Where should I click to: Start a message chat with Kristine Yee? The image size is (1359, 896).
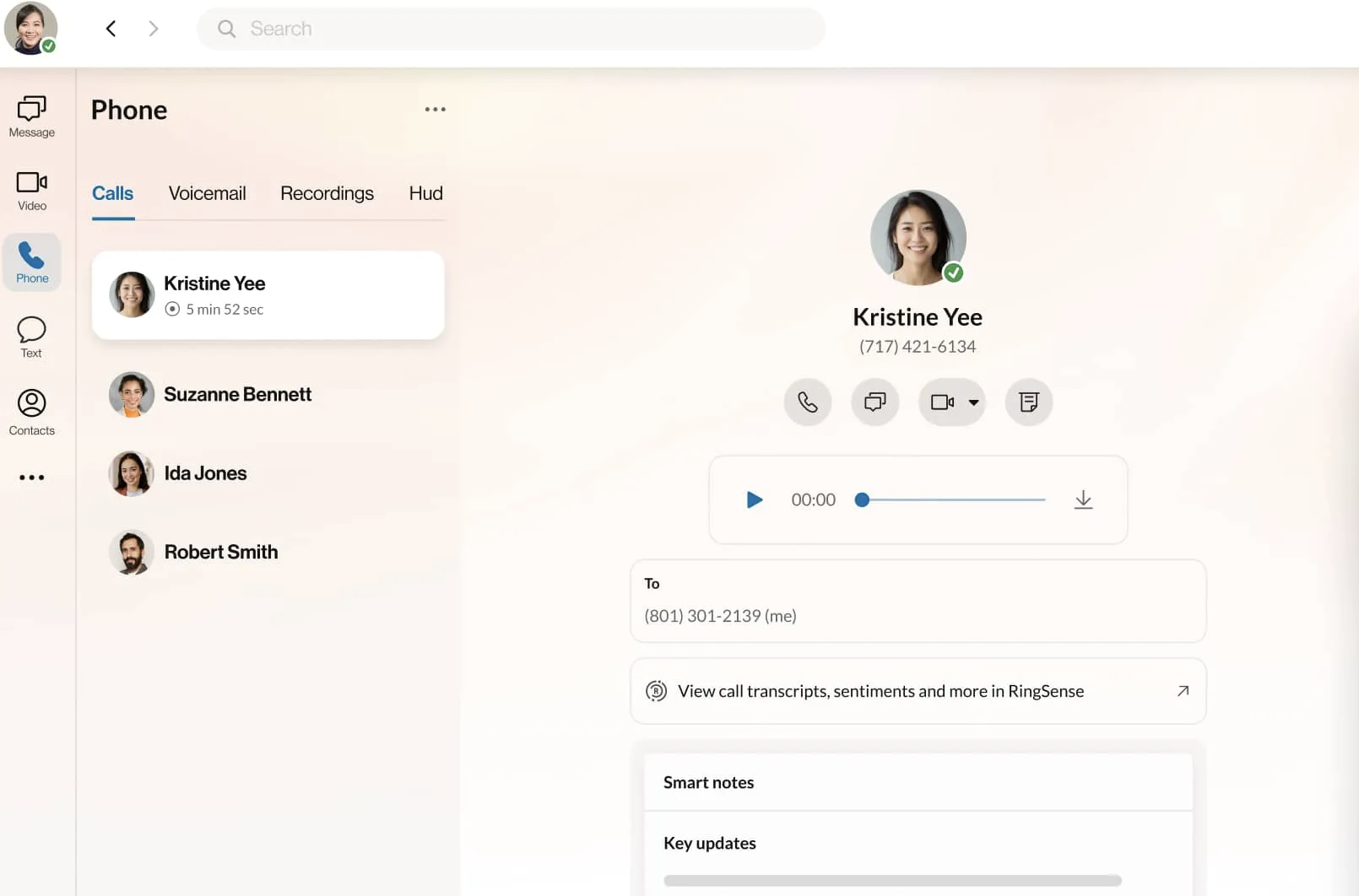(x=874, y=402)
